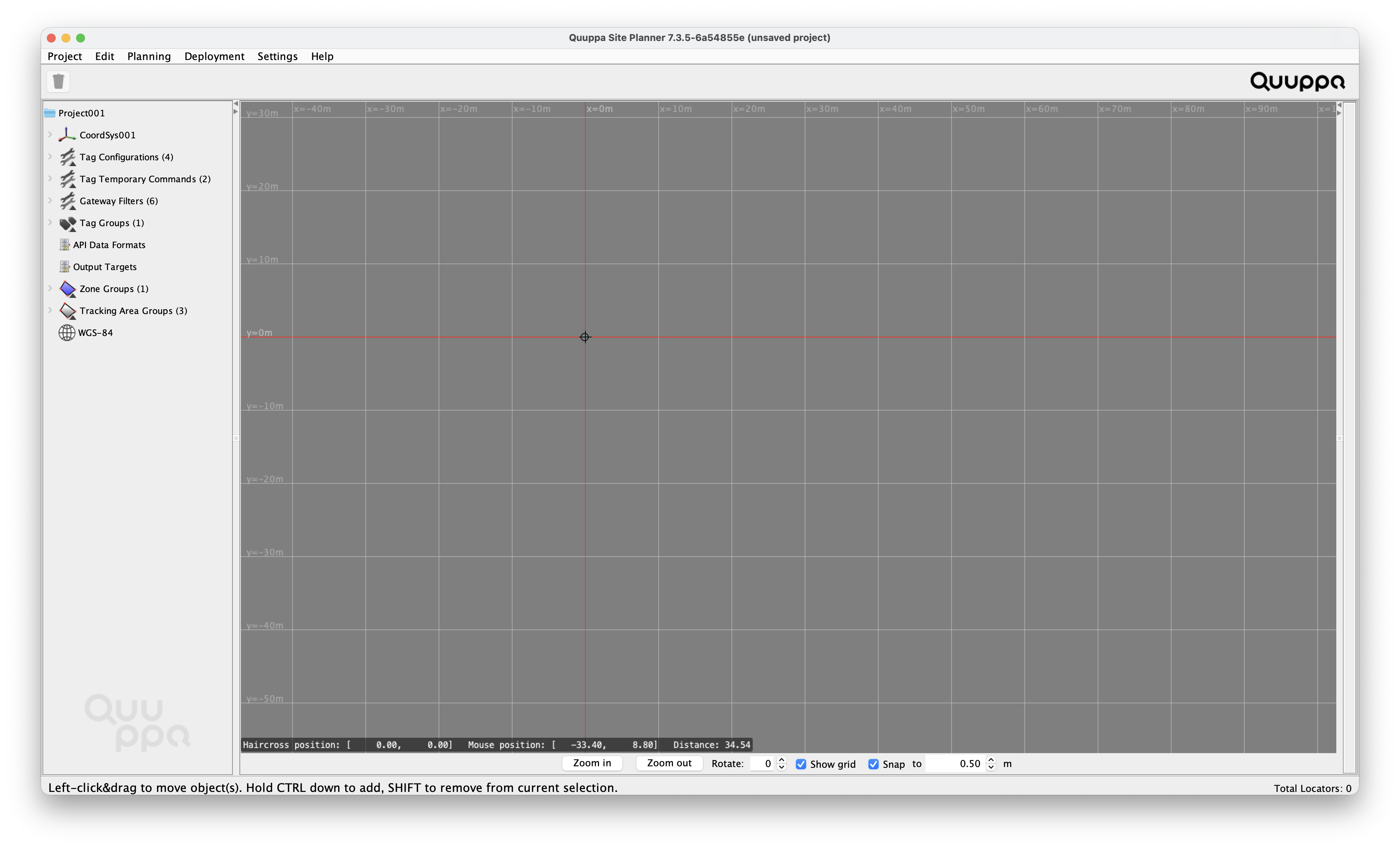Expand the Tag Temporary Commands node
This screenshot has width=1400, height=849.
click(x=50, y=179)
